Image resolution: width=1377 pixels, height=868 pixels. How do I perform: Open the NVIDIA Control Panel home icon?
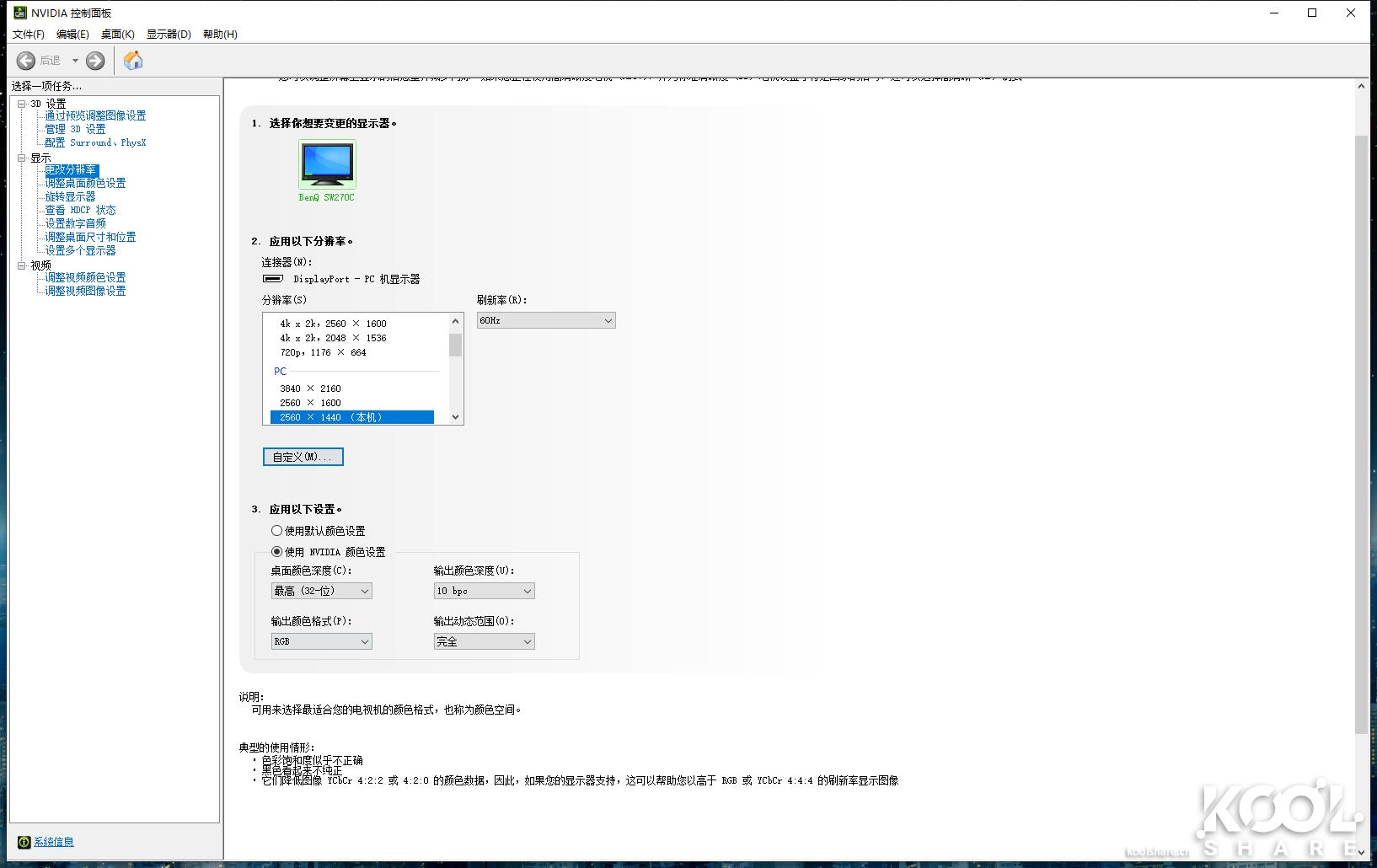coord(132,60)
